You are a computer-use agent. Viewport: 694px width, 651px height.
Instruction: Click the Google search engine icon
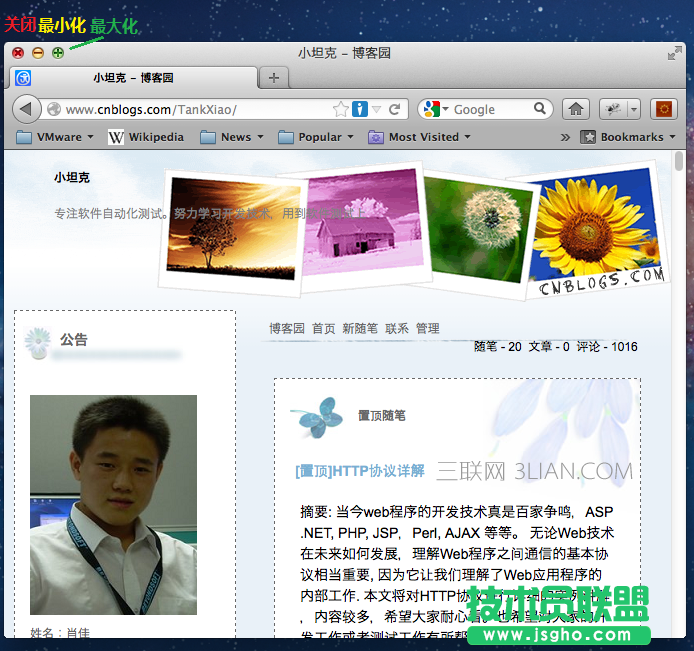pos(431,109)
